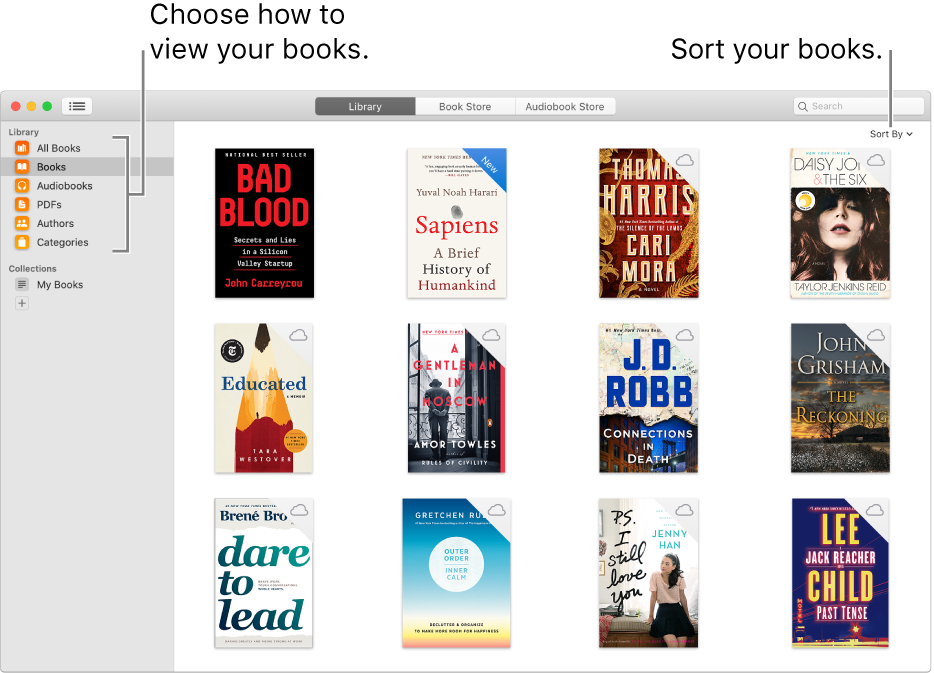Select the All Books sidebar icon
This screenshot has width=934, height=673.
coord(22,148)
